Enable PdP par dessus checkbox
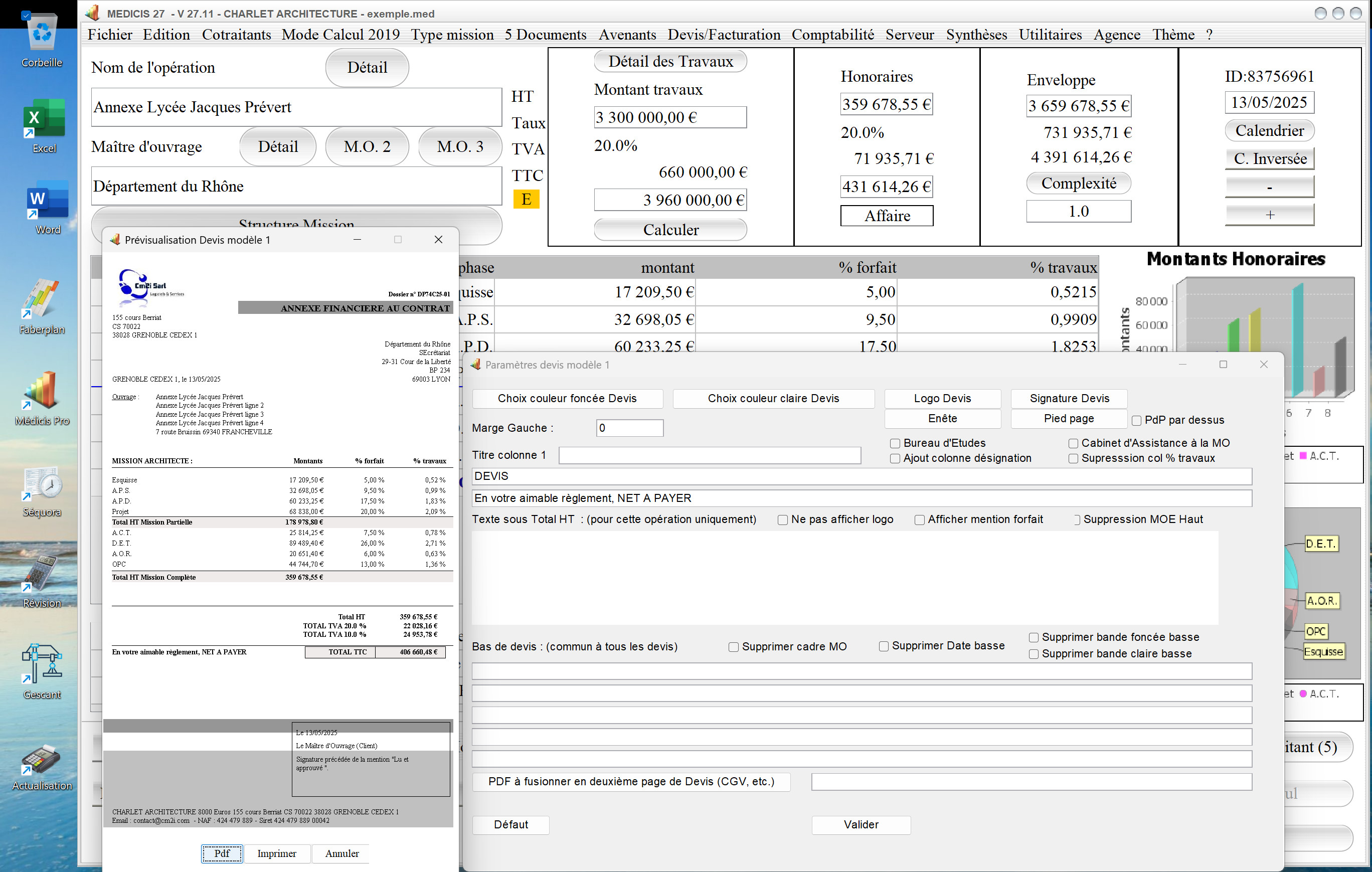 (x=1137, y=420)
